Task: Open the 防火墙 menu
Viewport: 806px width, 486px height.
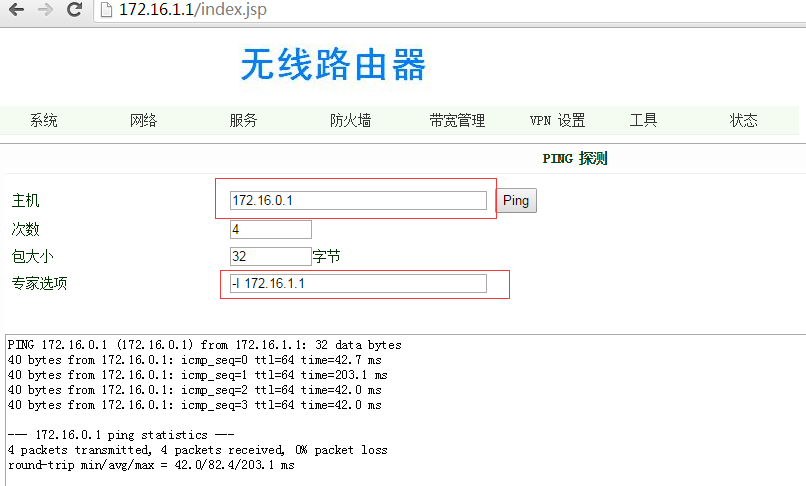Action: click(x=351, y=121)
